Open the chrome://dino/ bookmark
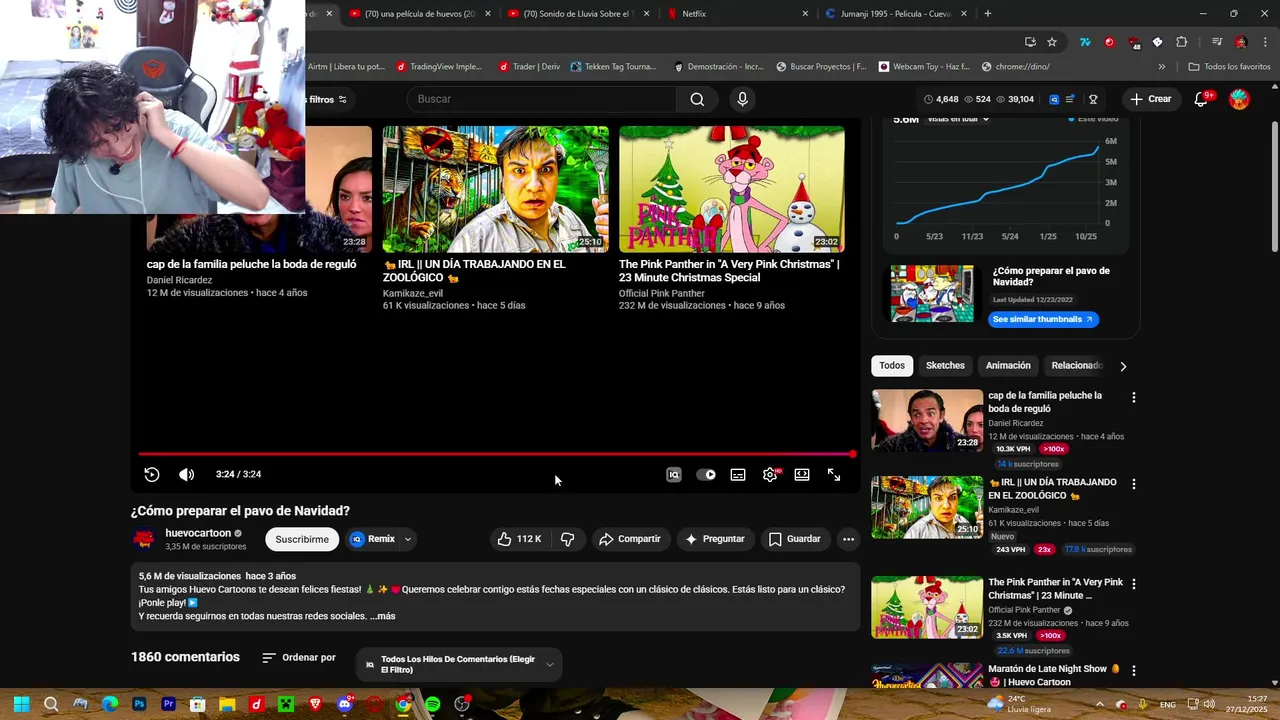Image resolution: width=1280 pixels, height=720 pixels. [1016, 67]
